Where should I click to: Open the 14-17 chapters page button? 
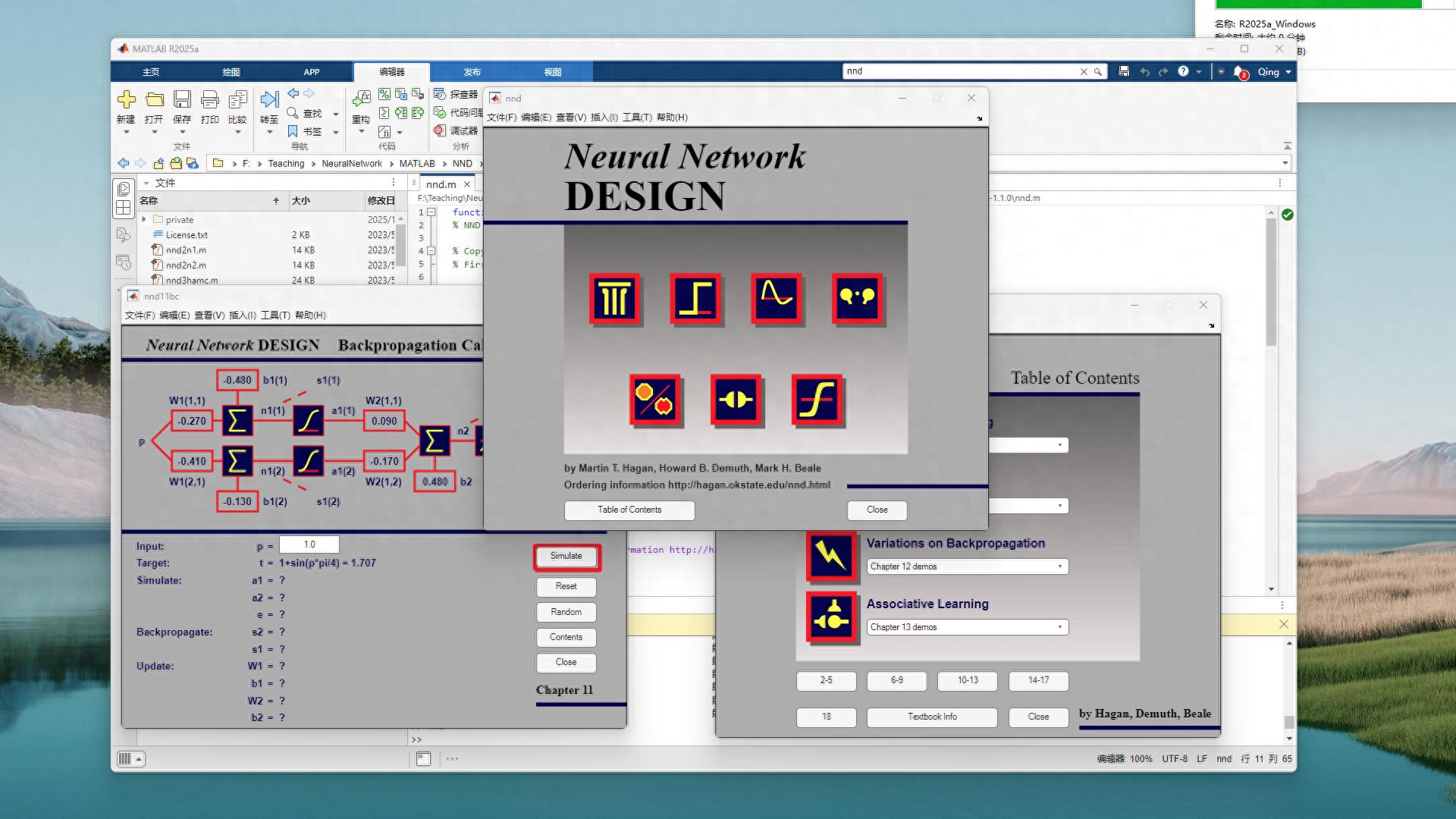tap(1038, 680)
